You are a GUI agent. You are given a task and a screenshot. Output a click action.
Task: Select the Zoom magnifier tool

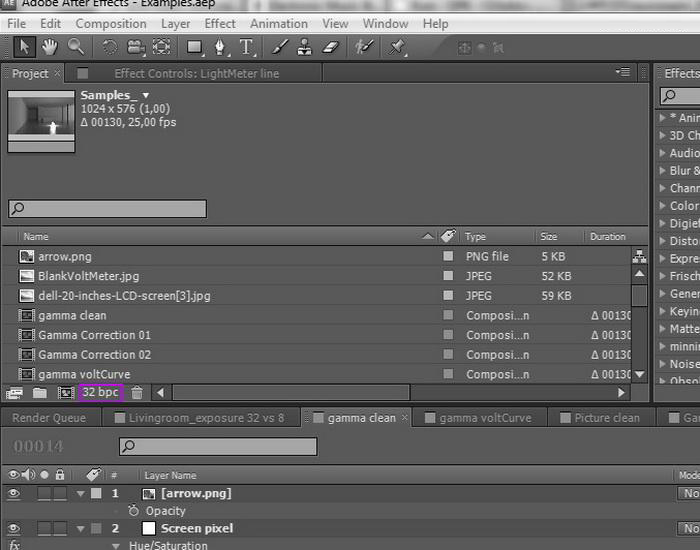tap(75, 46)
